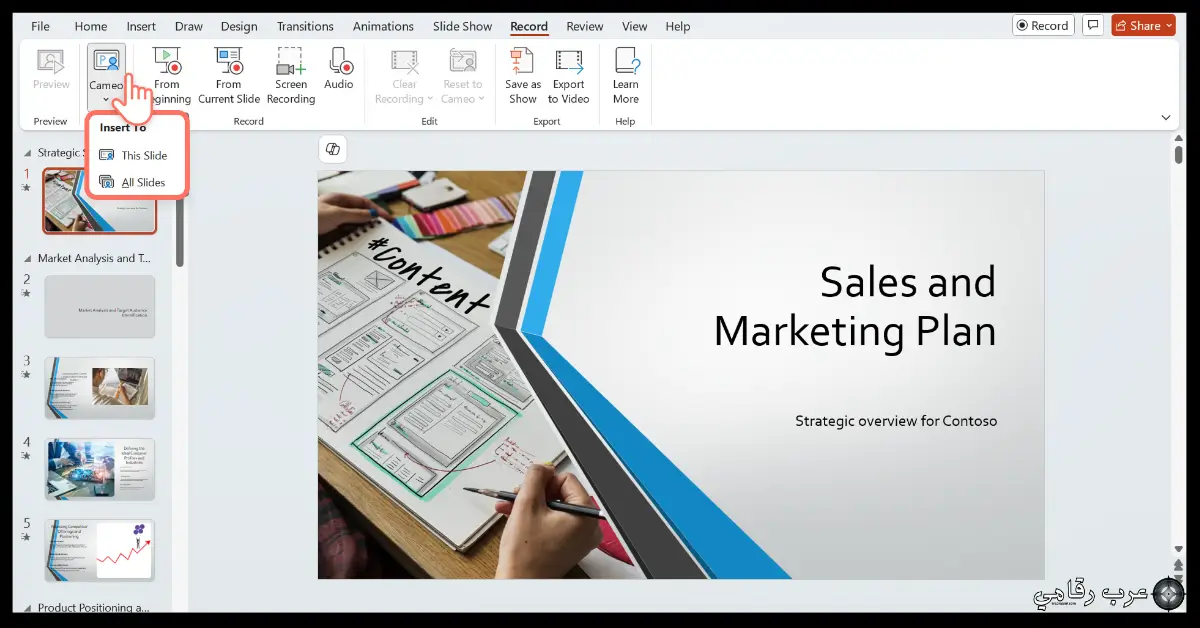Select slide 4 thumbnail
1200x628 pixels.
click(100, 469)
